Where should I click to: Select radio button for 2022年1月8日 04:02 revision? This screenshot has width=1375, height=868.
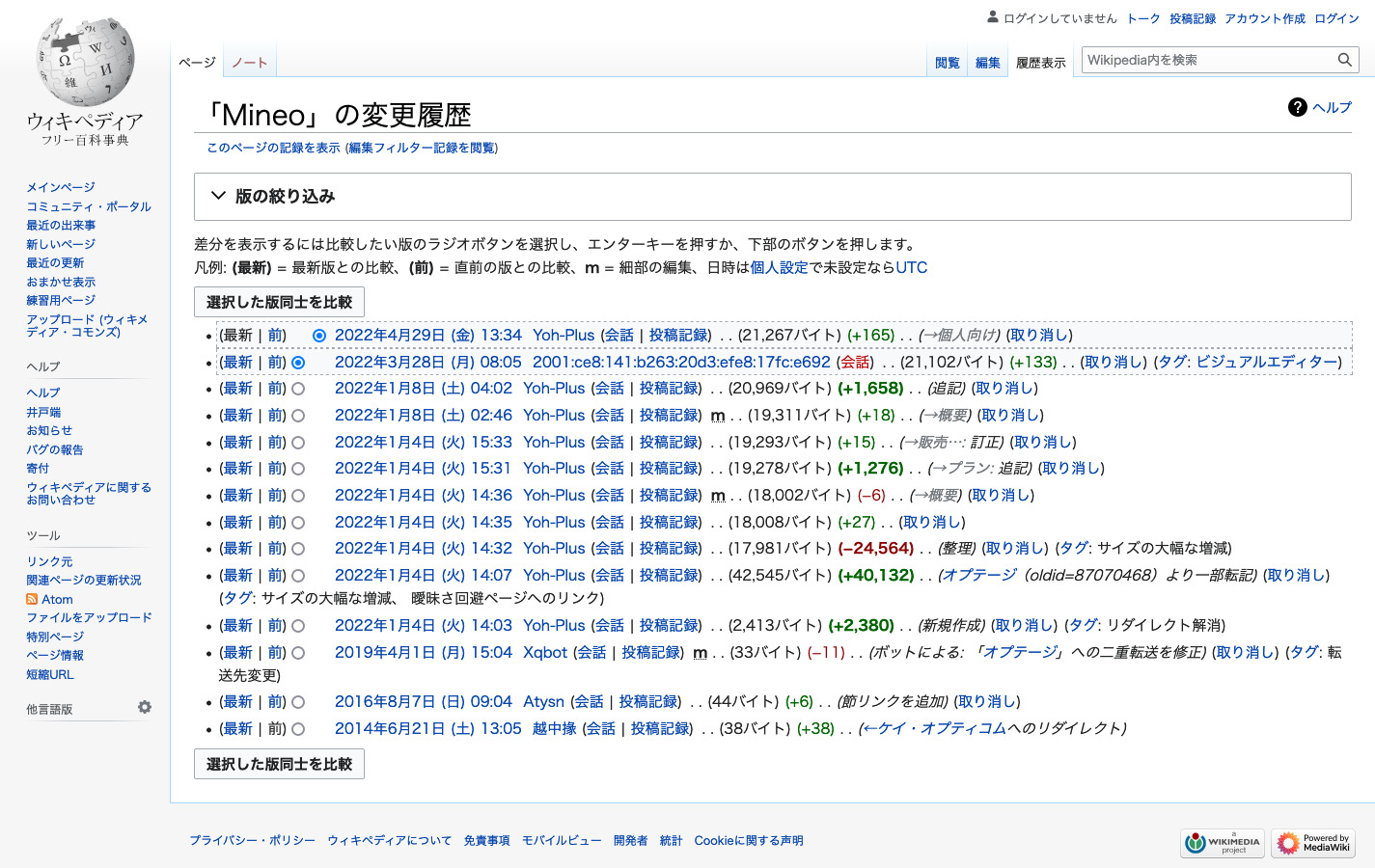[298, 389]
